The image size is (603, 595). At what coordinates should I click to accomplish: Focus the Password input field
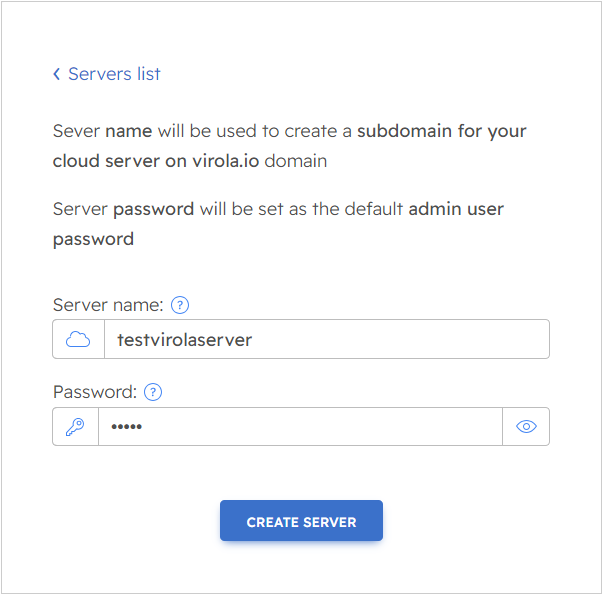click(300, 426)
